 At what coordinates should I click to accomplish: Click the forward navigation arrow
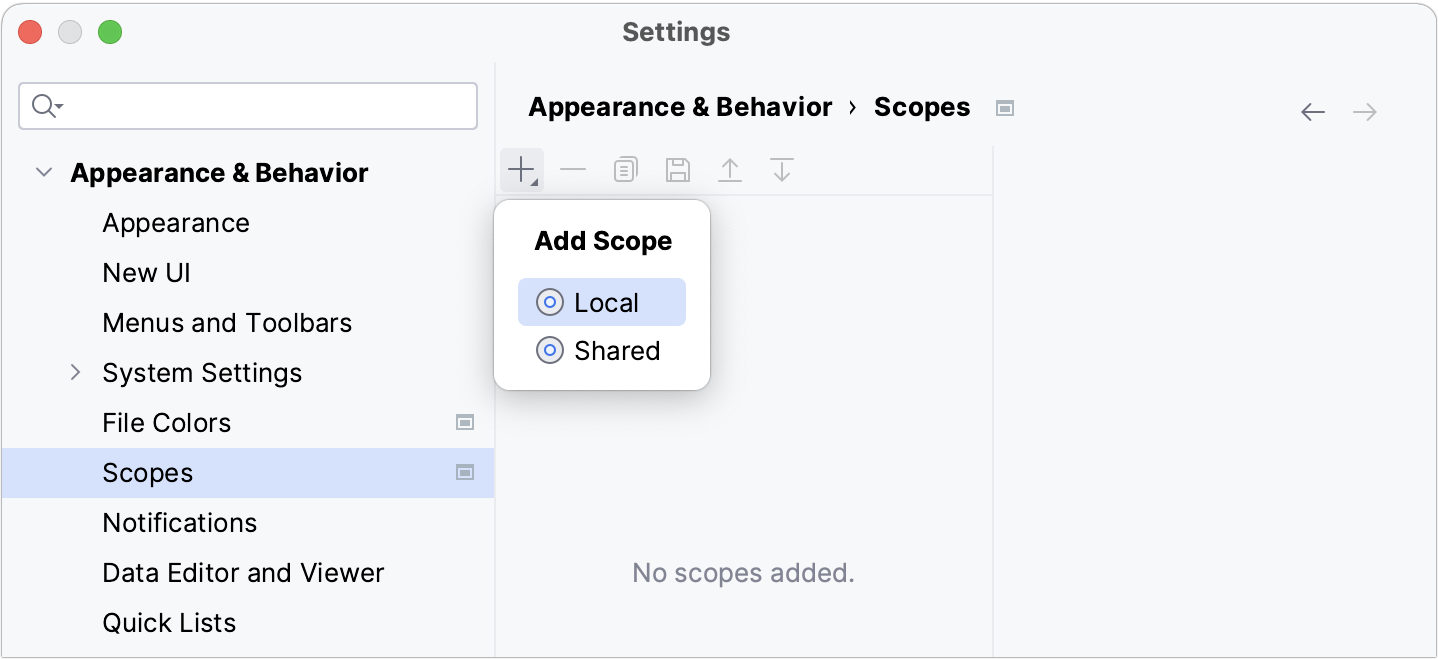coord(1364,111)
